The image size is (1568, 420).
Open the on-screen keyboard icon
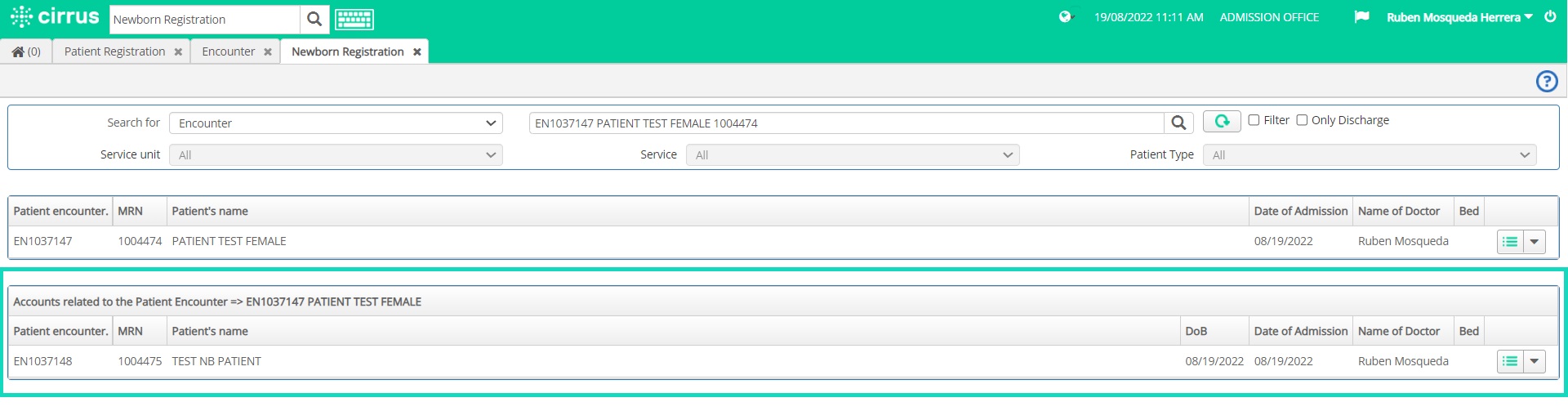point(354,20)
